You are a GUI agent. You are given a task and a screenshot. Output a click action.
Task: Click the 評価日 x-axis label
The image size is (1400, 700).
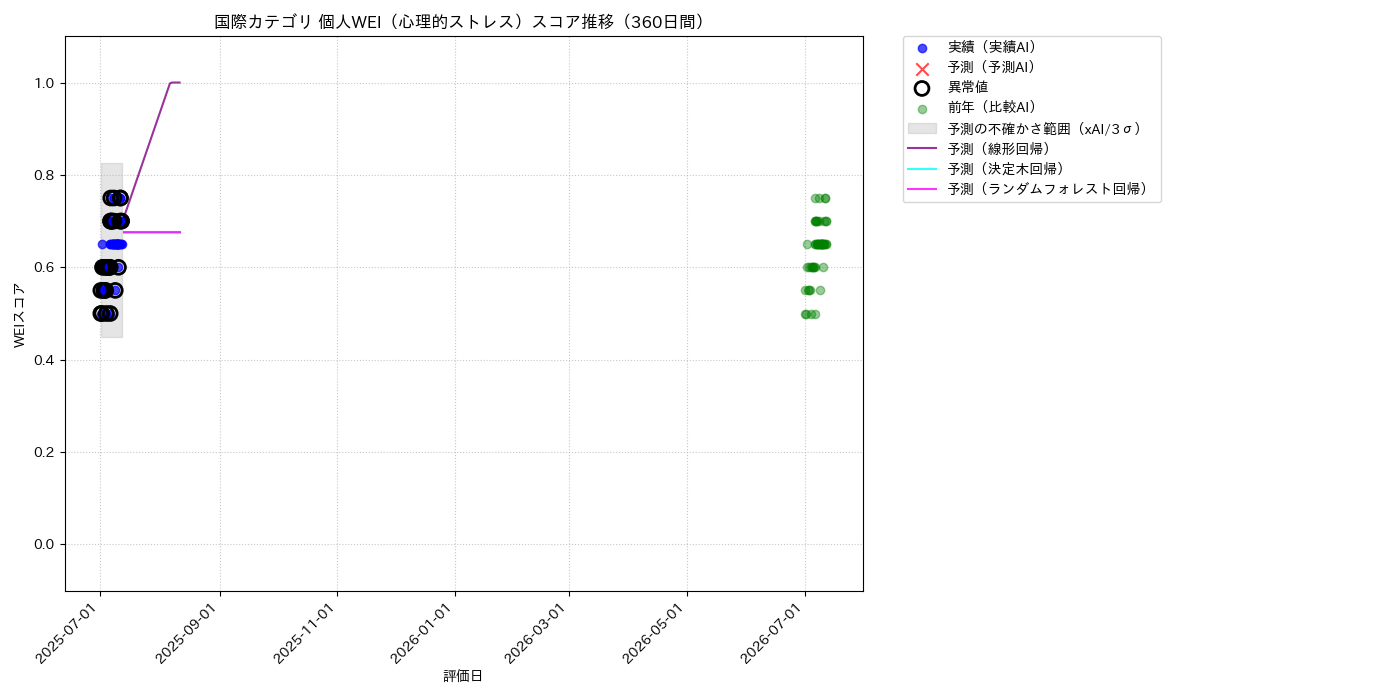tap(463, 676)
